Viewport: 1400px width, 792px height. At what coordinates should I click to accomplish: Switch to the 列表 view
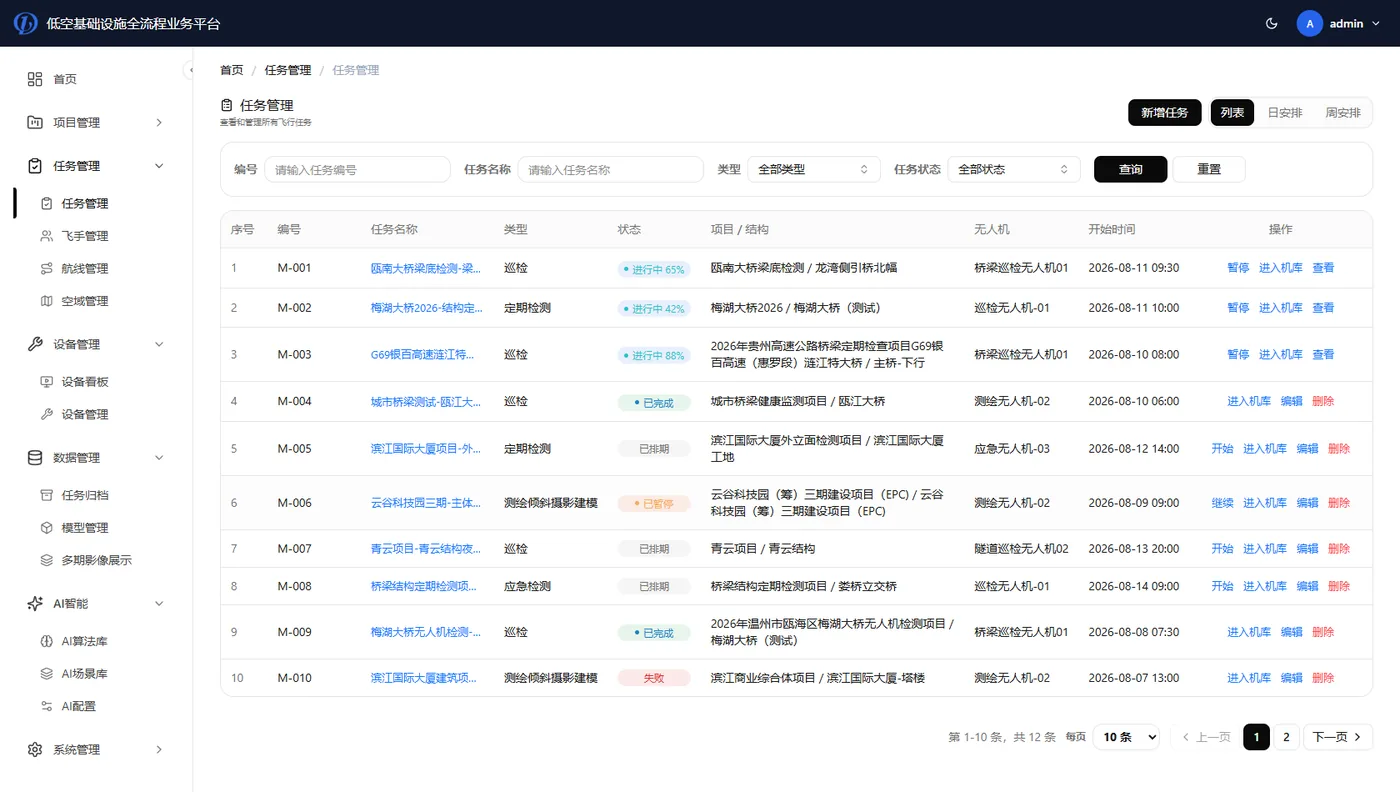[1232, 113]
